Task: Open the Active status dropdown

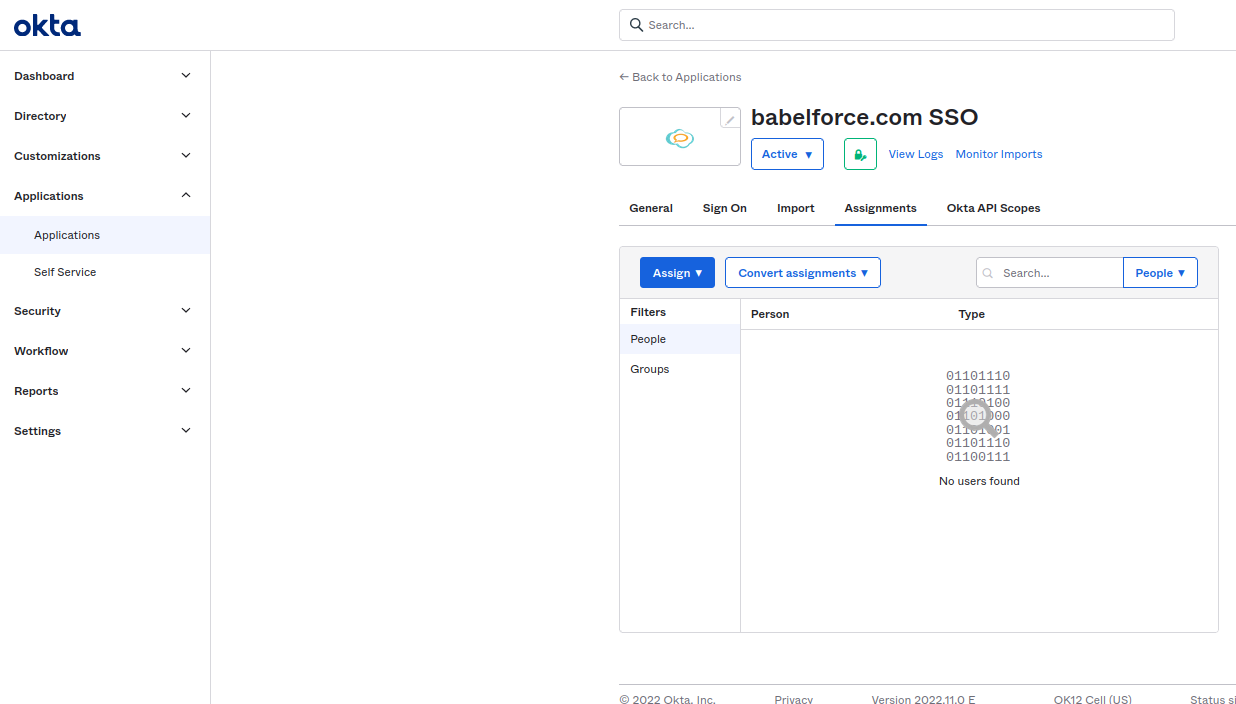Action: click(787, 154)
